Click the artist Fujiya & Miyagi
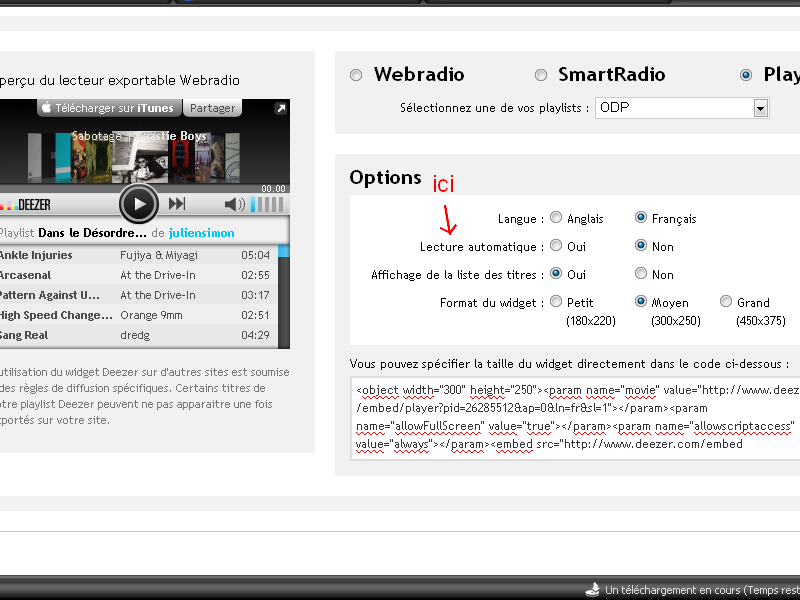 (159, 255)
